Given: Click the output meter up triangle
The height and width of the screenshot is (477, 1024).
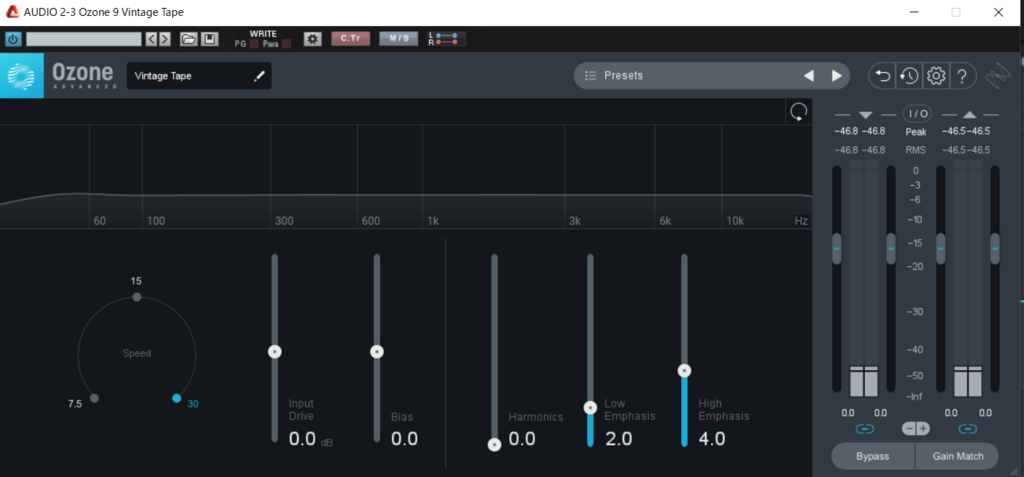Looking at the screenshot, I should click(969, 115).
